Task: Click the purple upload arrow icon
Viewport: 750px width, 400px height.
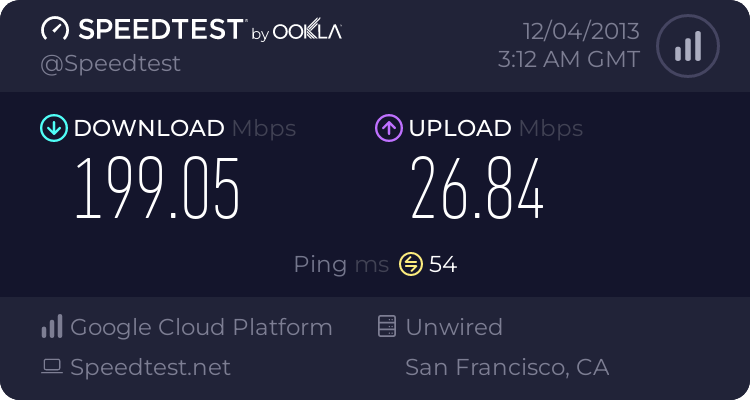Action: tap(389, 128)
